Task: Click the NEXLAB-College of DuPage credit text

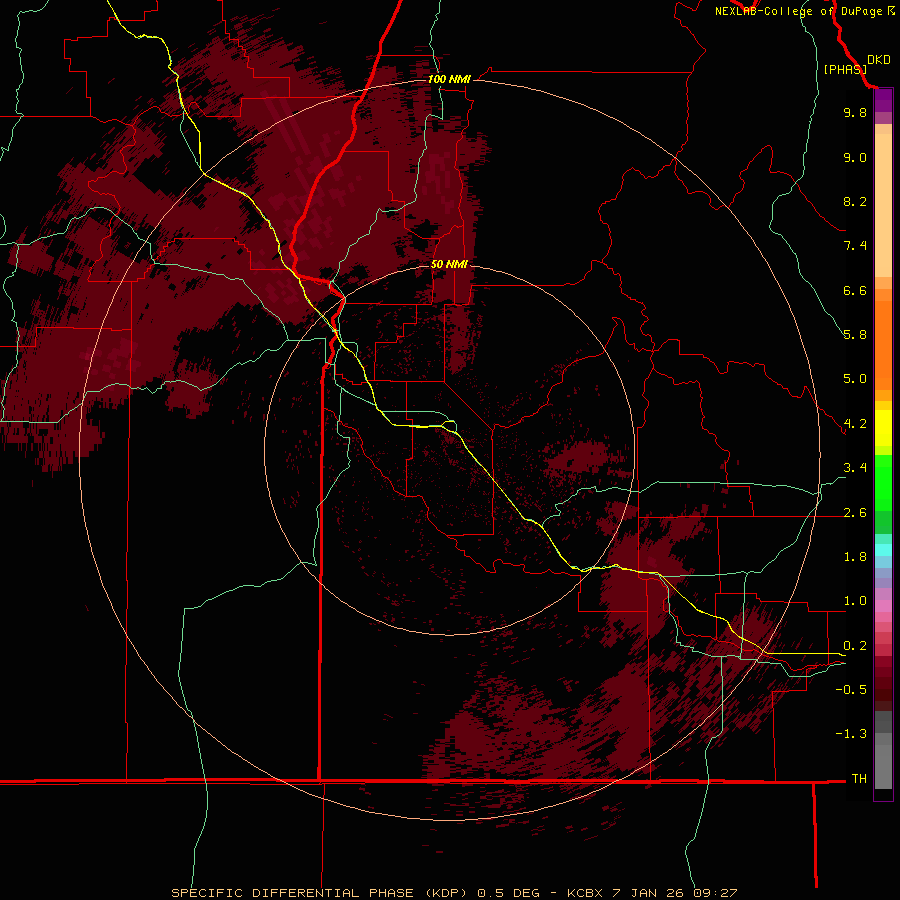Action: pos(798,11)
